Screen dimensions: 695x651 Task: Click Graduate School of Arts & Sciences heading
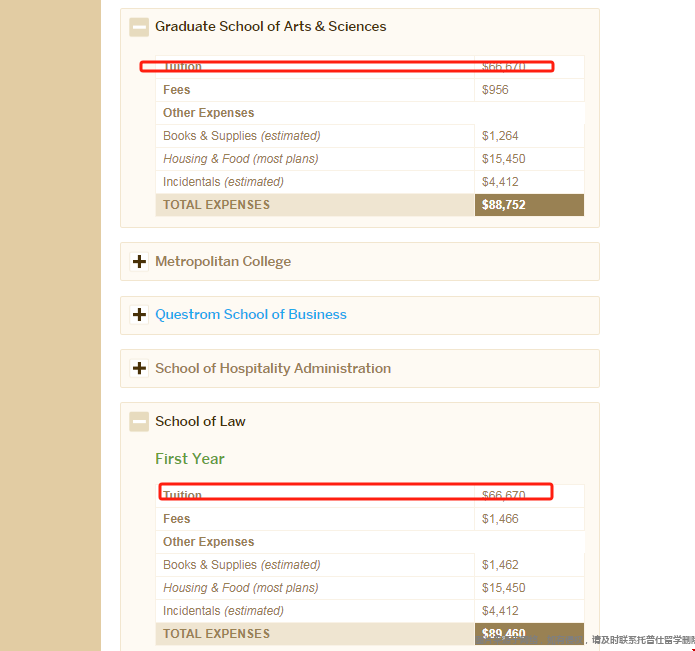pyautogui.click(x=270, y=27)
